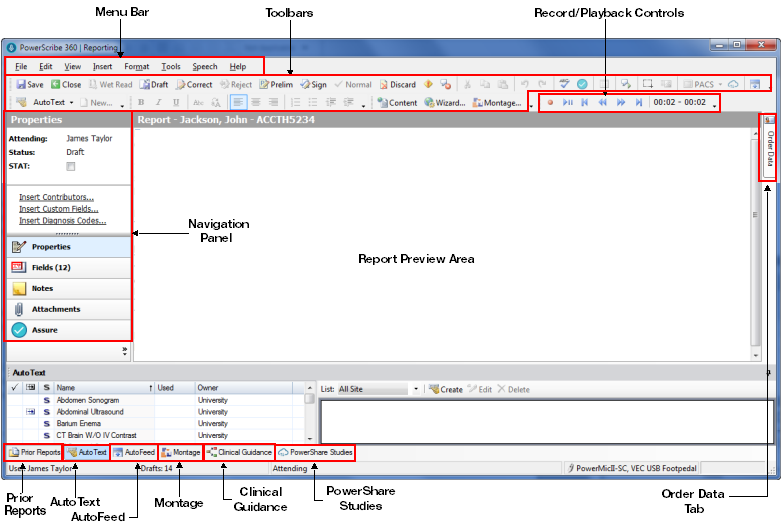
Task: Click the orange diamond icon after Discard
Action: [428, 84]
